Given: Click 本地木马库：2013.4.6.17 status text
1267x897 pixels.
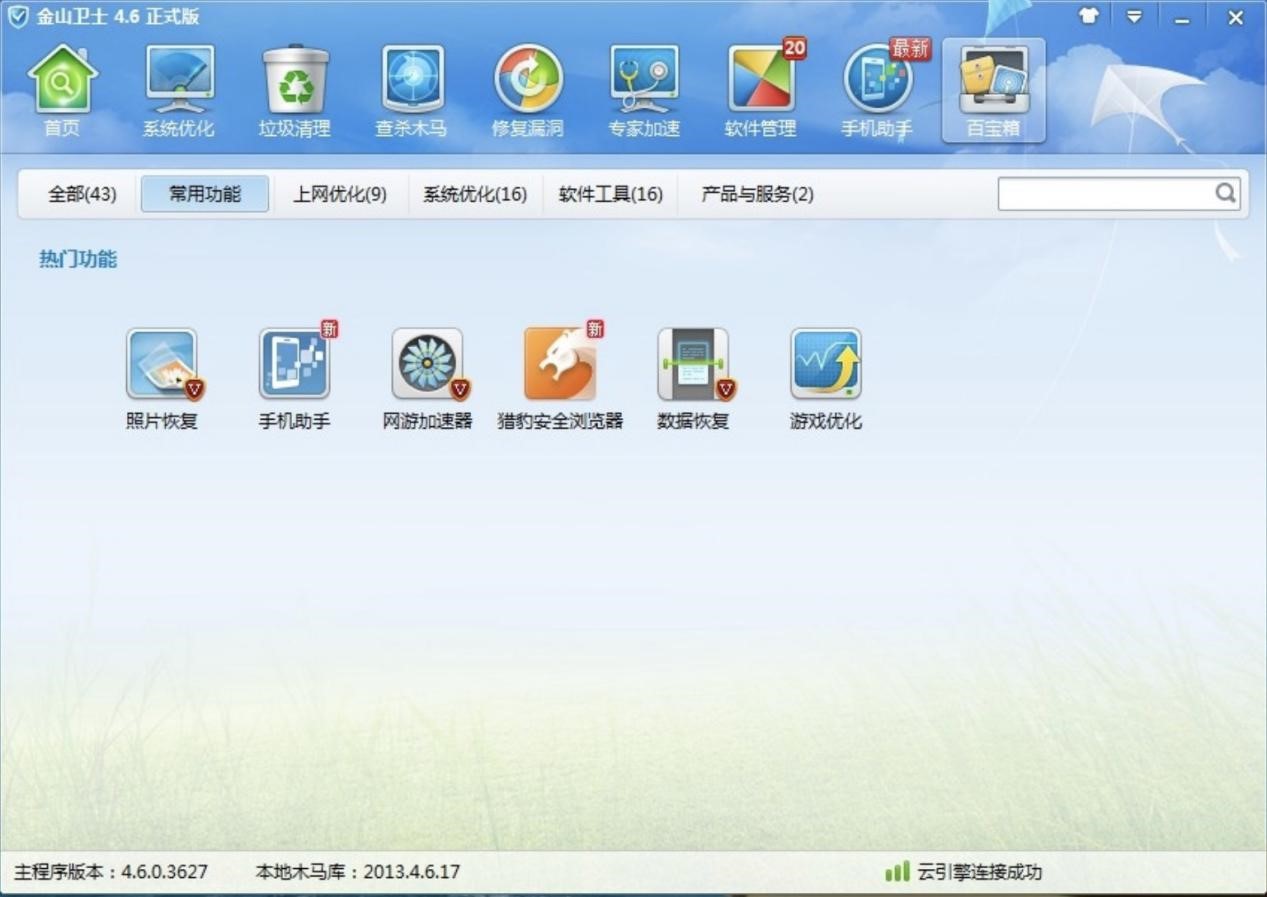Looking at the screenshot, I should [358, 872].
